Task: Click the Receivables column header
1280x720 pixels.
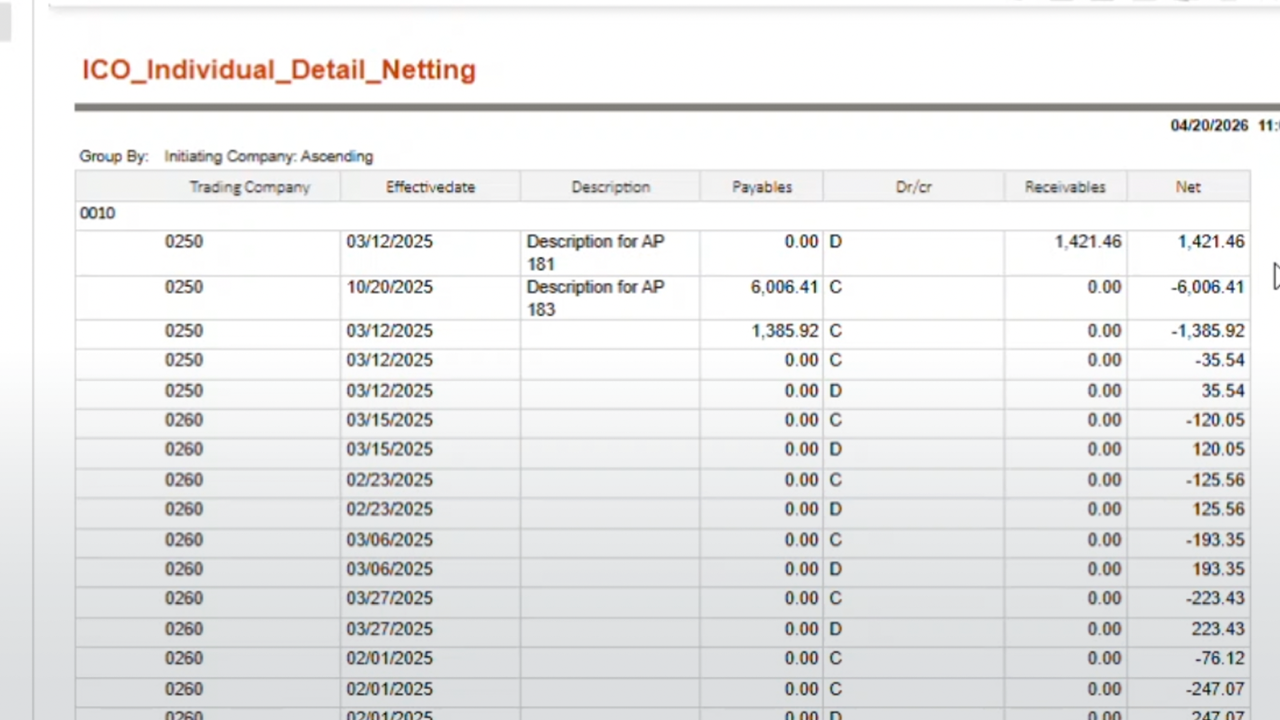Action: click(1065, 187)
